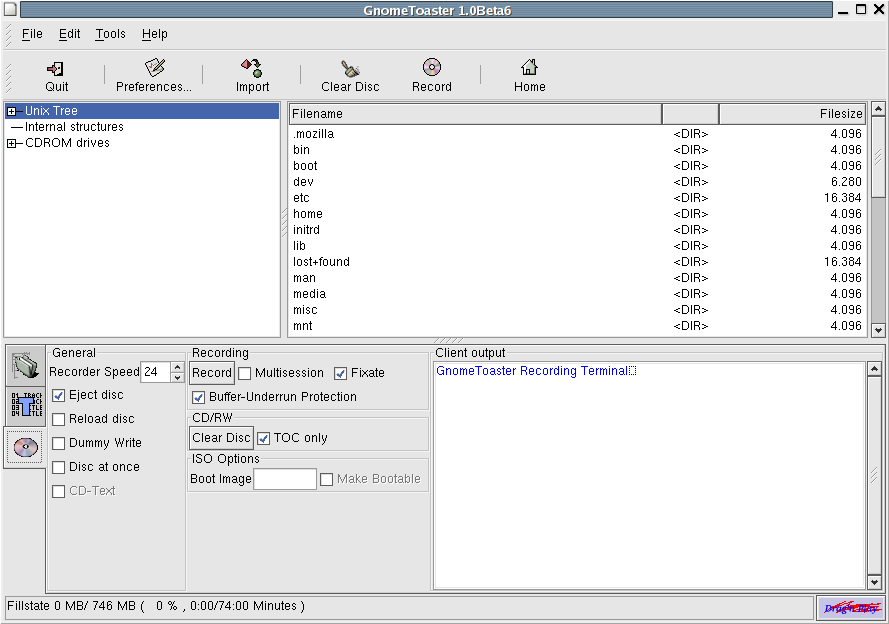
Task: Toggle the CD-Text checkbox
Action: coord(58,491)
